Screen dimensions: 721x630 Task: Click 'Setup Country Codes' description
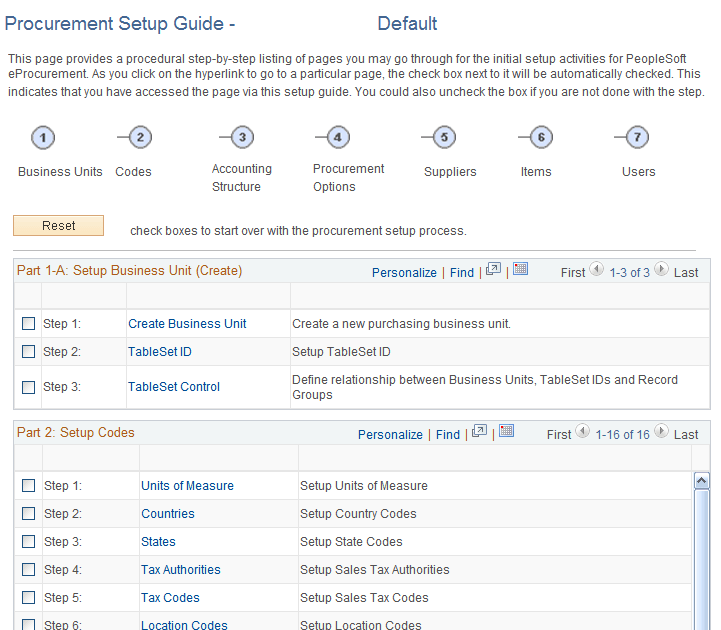coord(358,514)
